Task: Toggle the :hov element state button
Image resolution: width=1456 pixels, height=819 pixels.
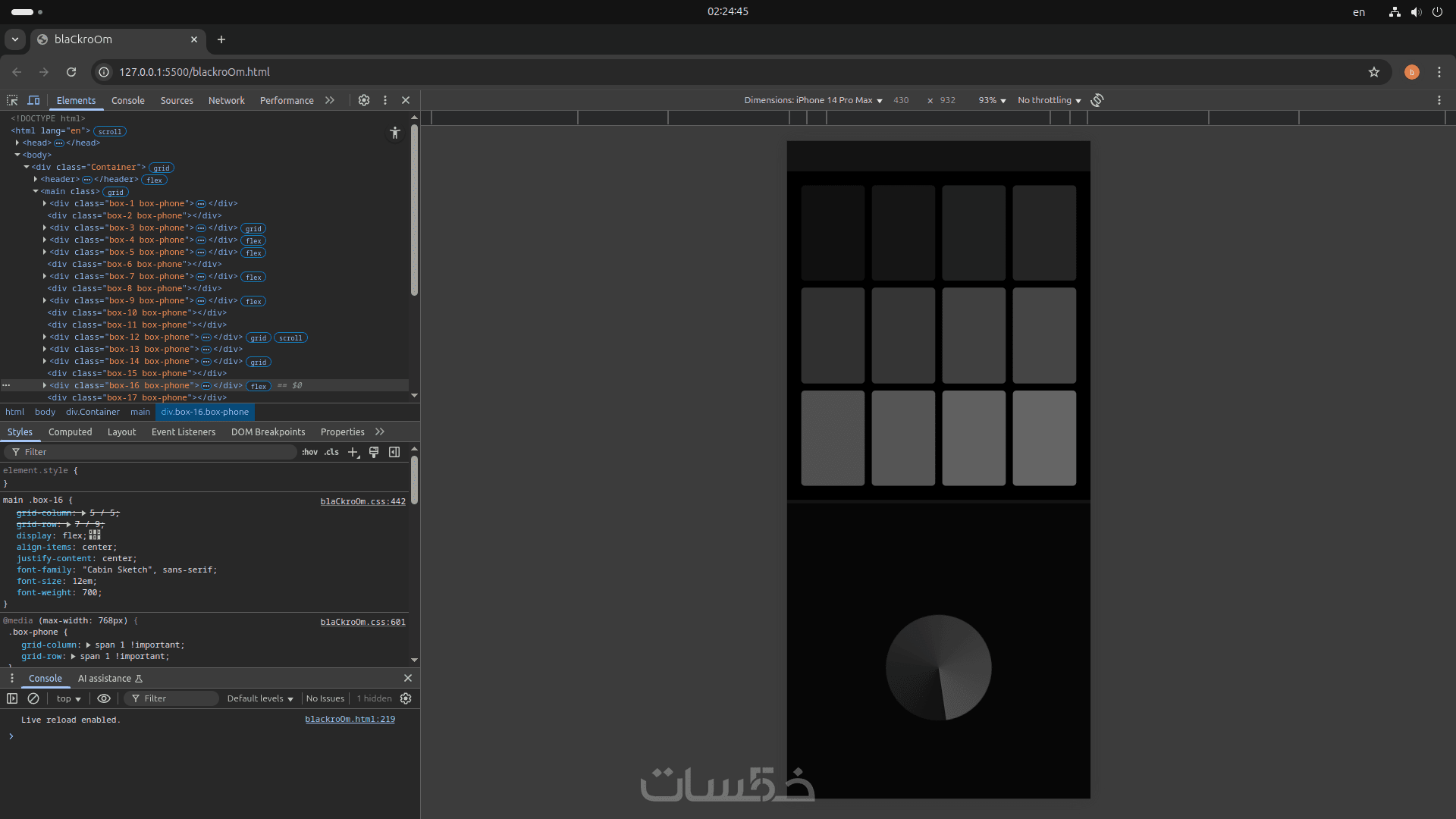Action: click(309, 452)
